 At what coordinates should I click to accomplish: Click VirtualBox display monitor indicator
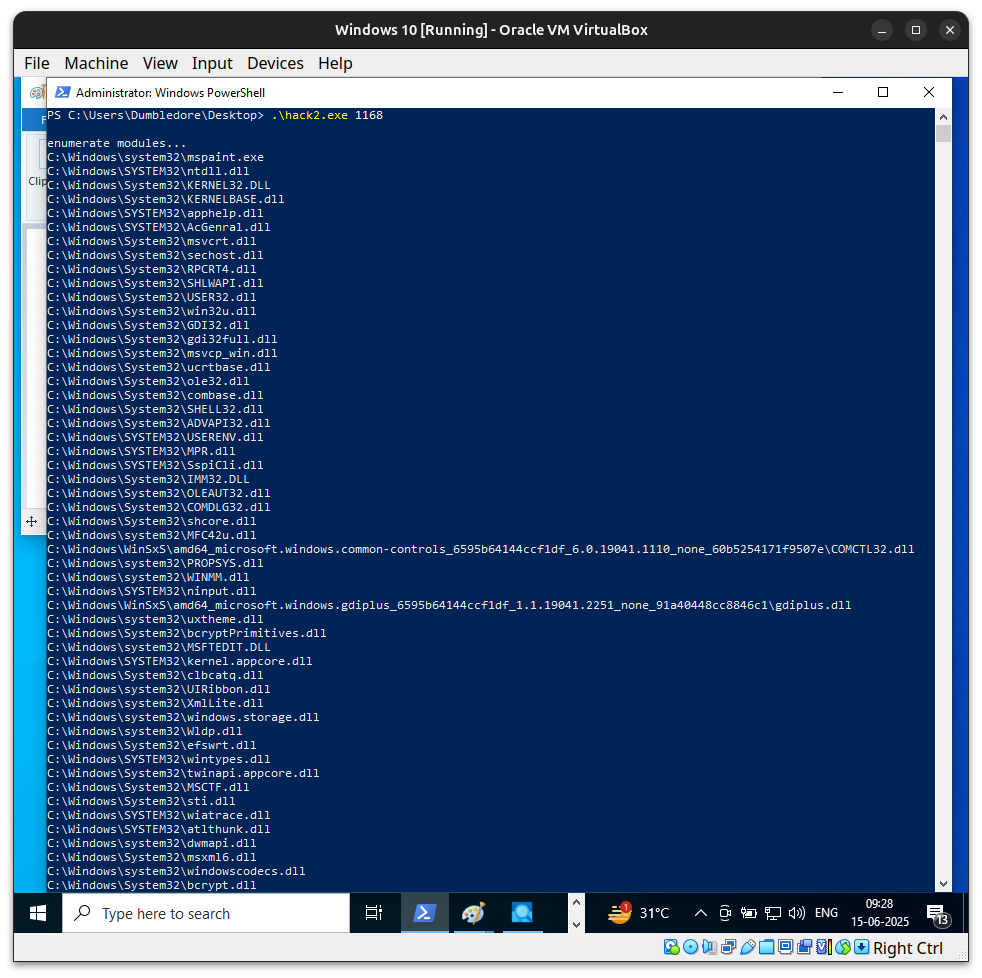tap(785, 947)
